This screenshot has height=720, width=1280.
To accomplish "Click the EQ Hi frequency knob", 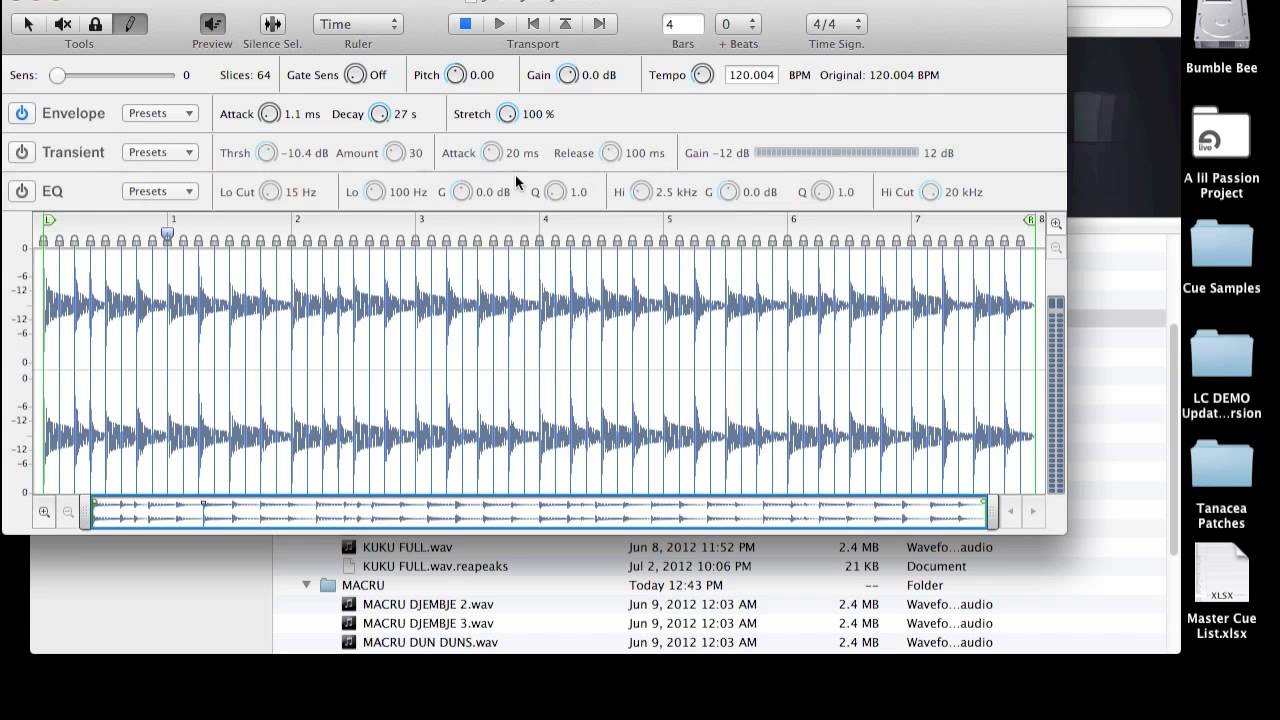I will [x=641, y=192].
